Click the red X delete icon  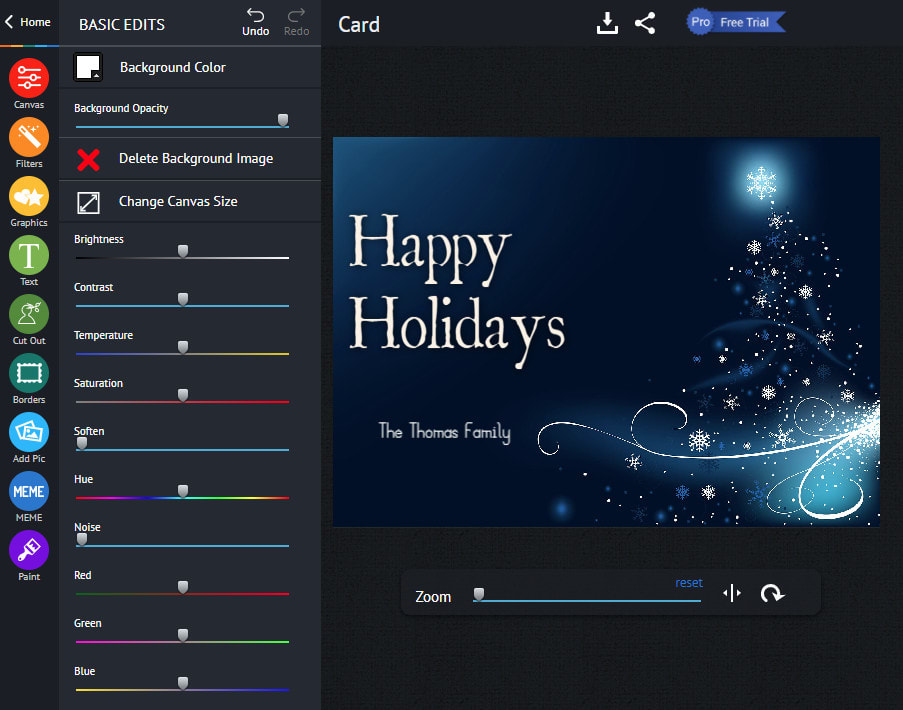88,160
